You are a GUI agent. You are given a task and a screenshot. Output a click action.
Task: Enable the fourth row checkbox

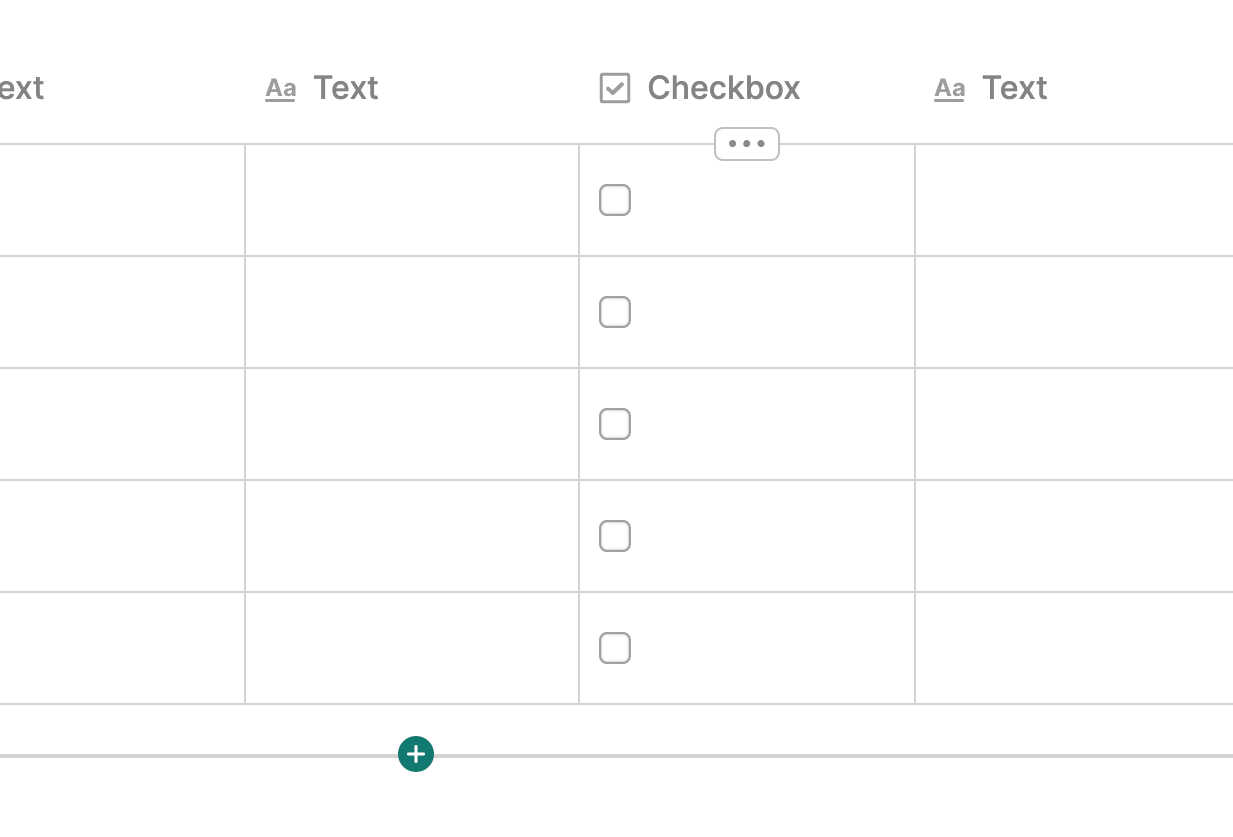pyautogui.click(x=615, y=536)
